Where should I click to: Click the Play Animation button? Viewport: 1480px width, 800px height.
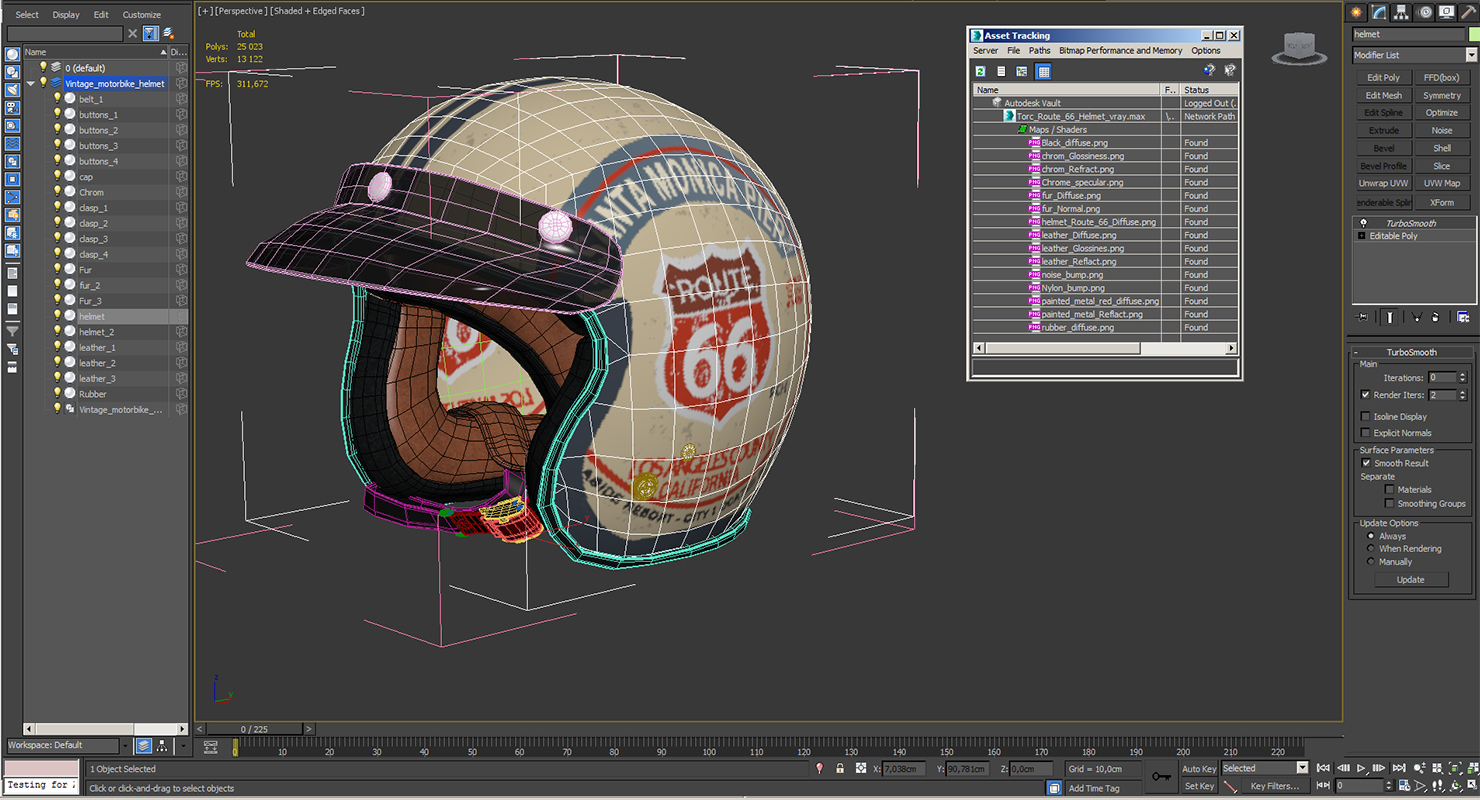[1361, 768]
